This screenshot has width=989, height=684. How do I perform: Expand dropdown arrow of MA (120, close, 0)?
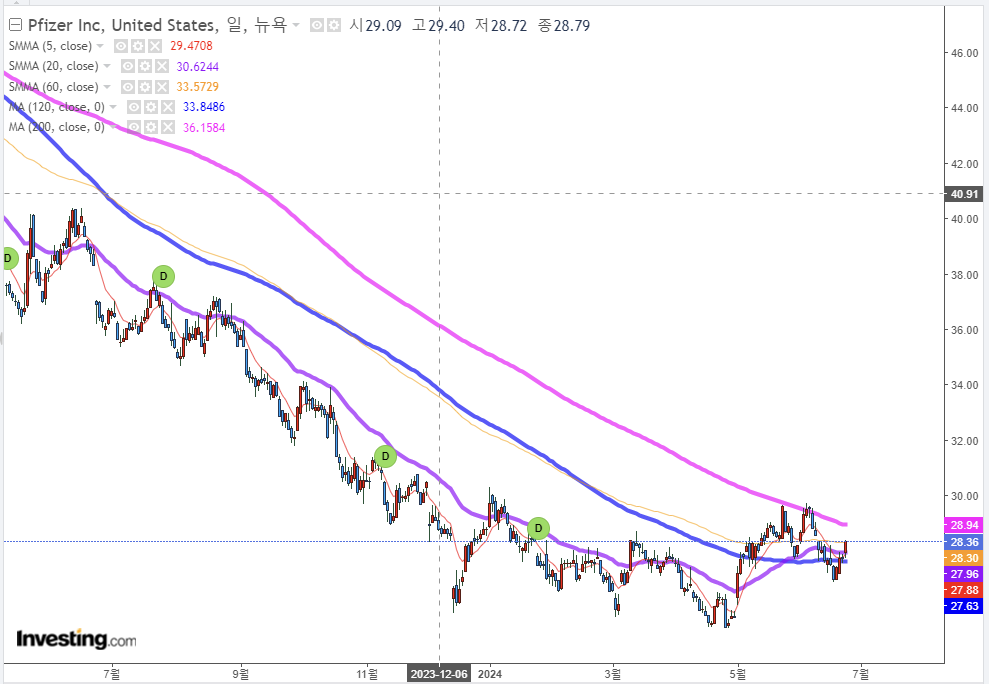pyautogui.click(x=113, y=107)
